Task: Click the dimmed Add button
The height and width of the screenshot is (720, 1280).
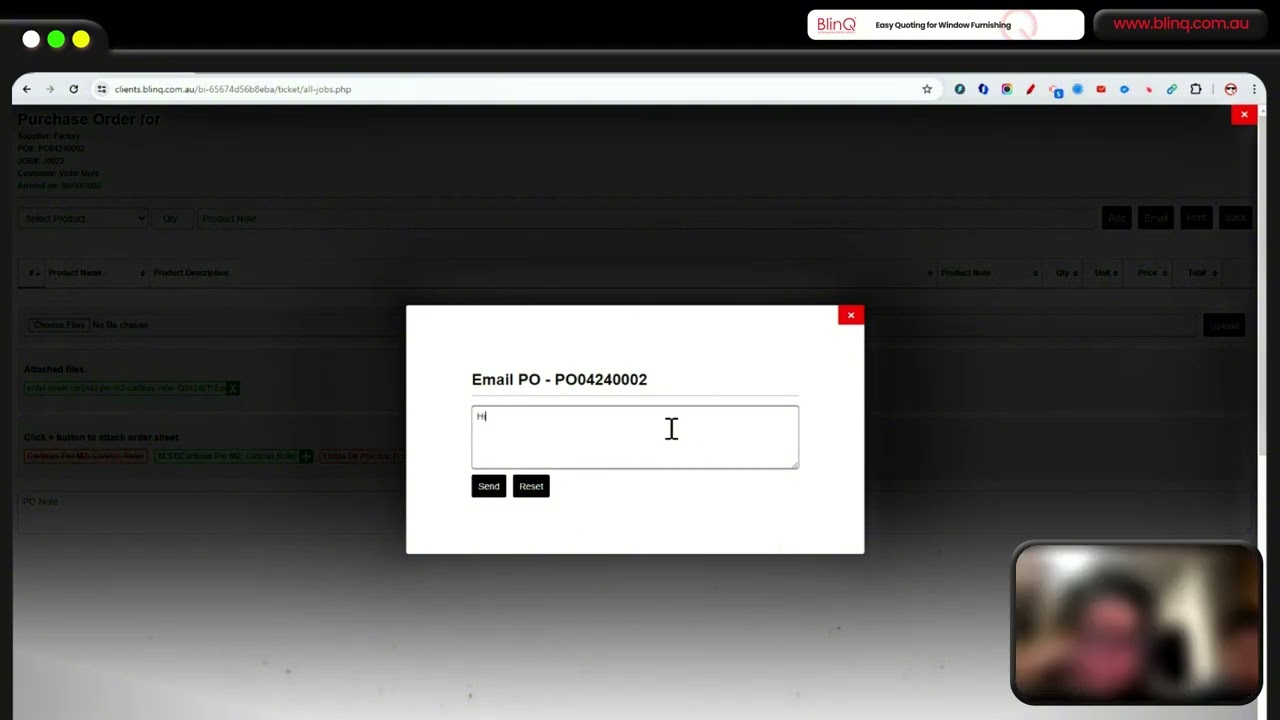Action: click(x=1117, y=218)
